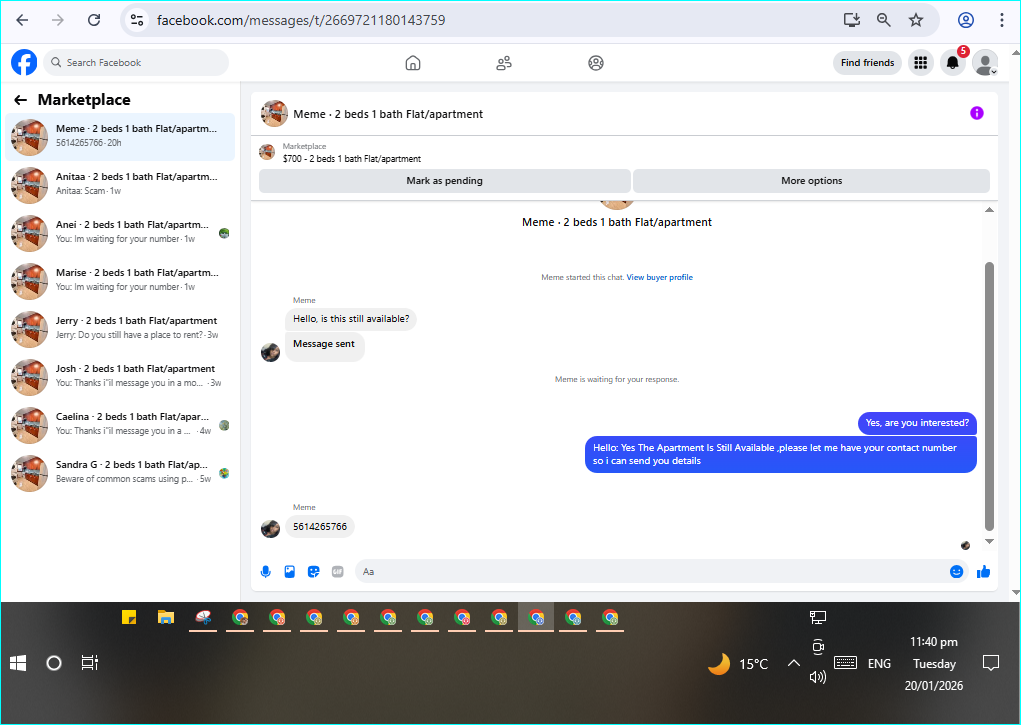Viewport: 1021px width, 725px height.
Task: Open the Friends icon in top navigation
Action: point(504,63)
